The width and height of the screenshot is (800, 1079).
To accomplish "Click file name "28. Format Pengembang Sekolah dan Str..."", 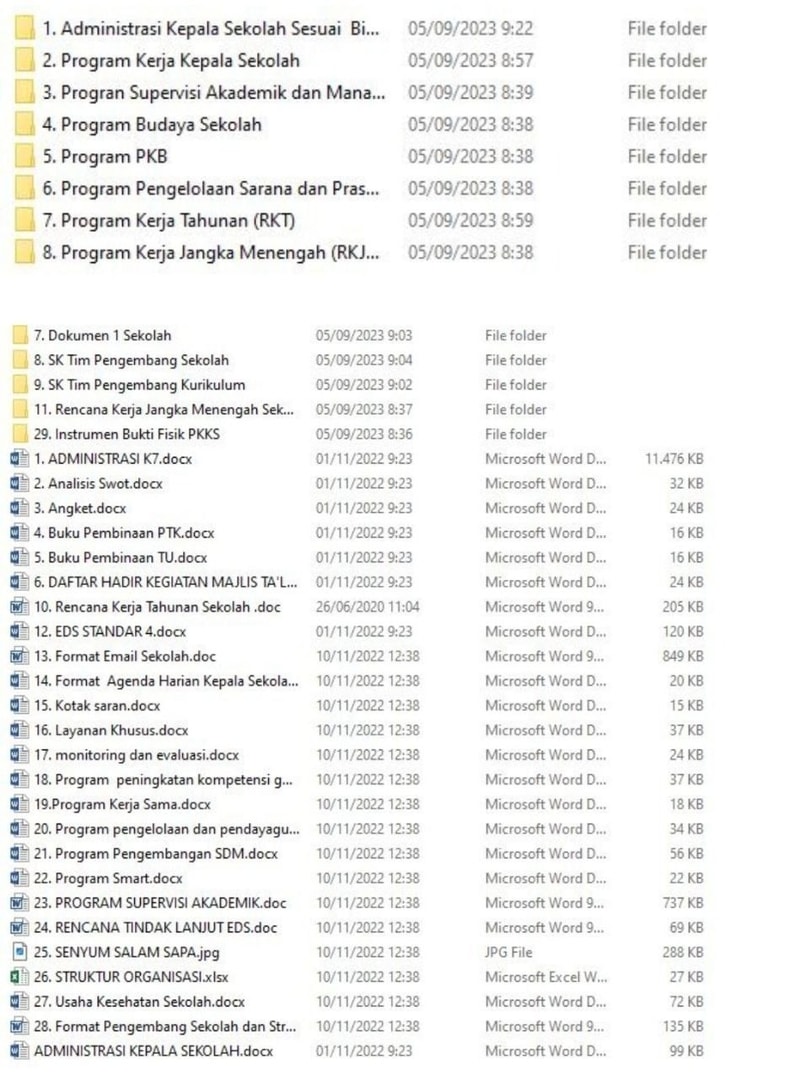I will pyautogui.click(x=165, y=1027).
